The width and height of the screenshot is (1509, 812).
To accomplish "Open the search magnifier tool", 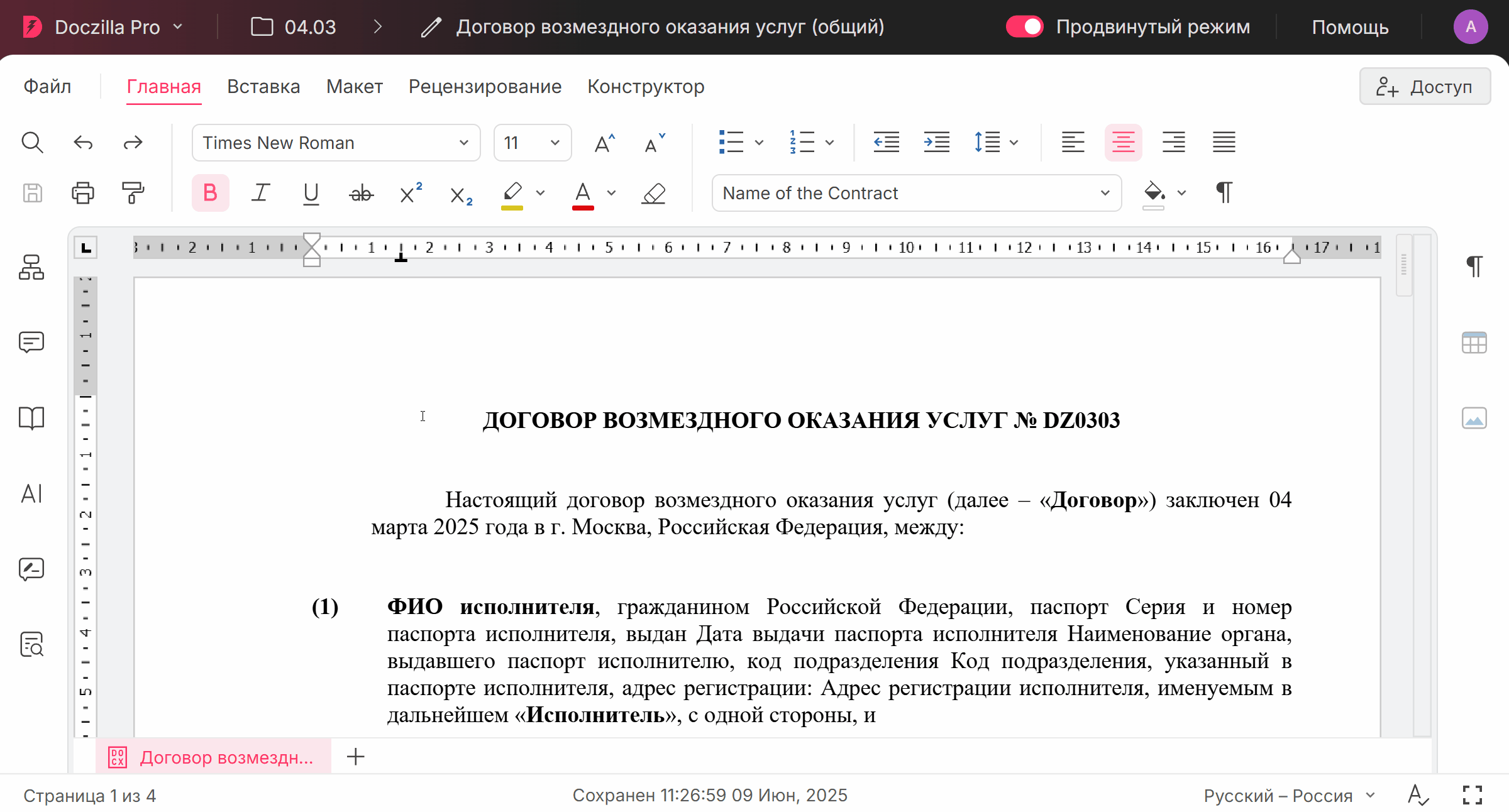I will click(x=32, y=143).
